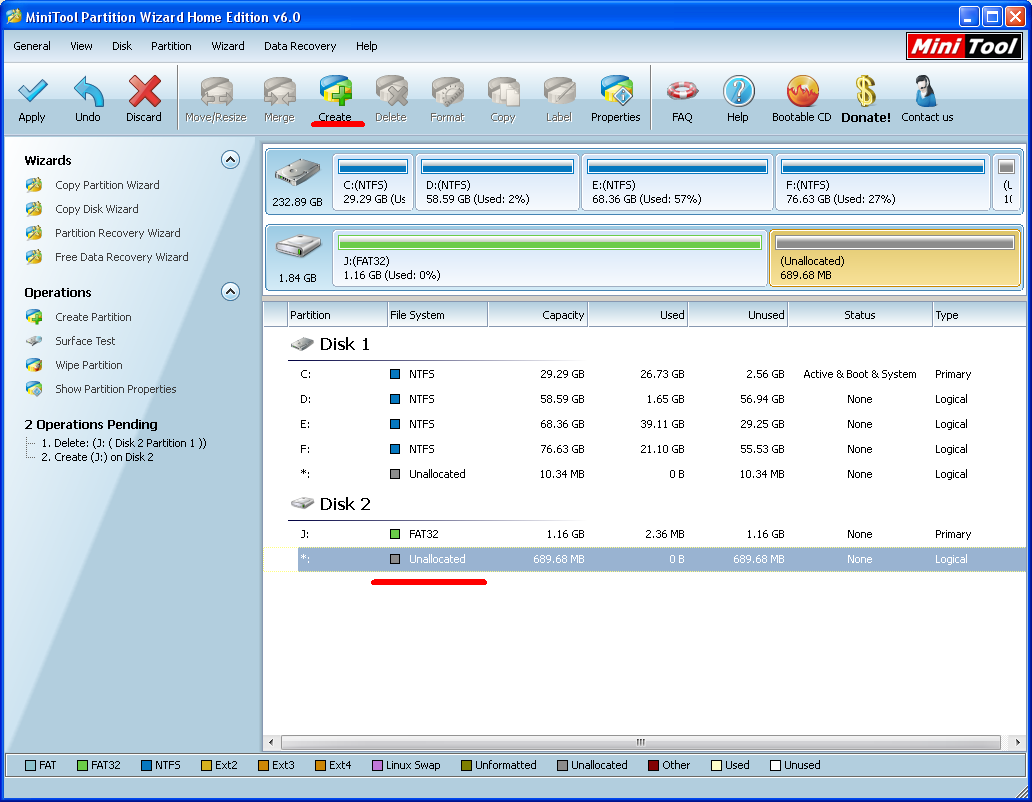
Task: Click the Donate dollar icon
Action: [865, 93]
